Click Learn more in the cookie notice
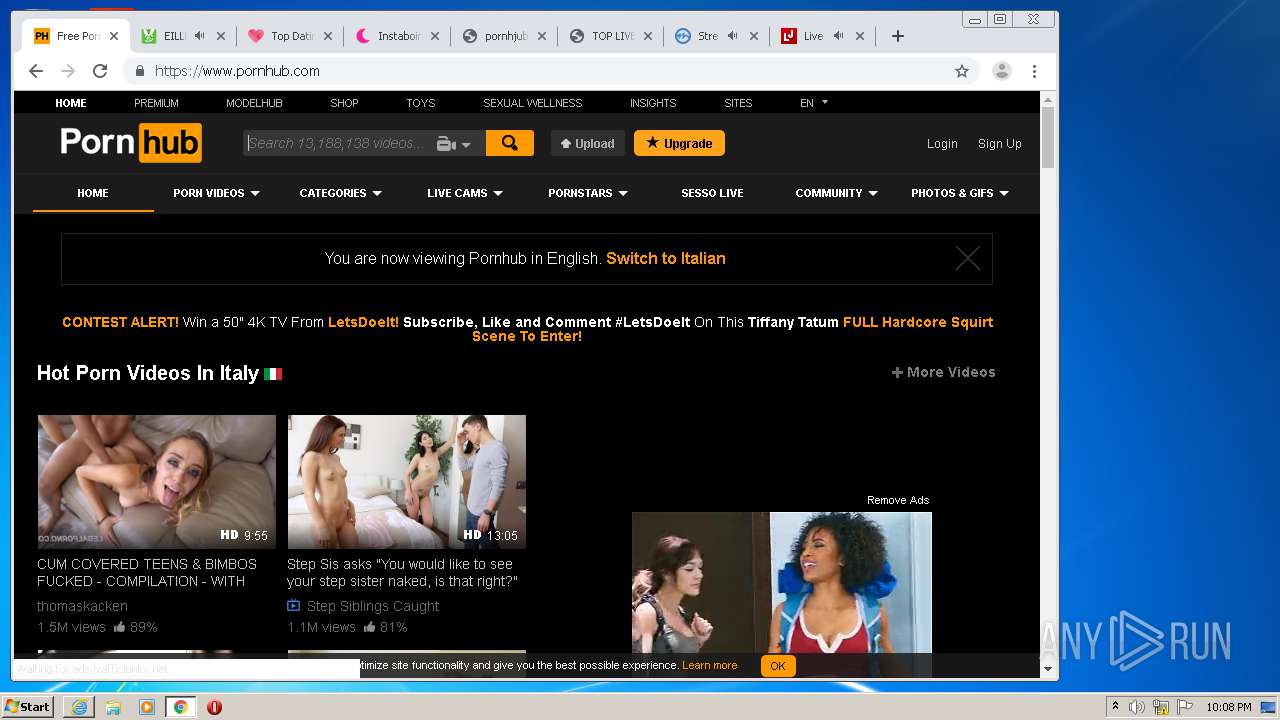Screen dimensions: 1280x720 tap(710, 665)
